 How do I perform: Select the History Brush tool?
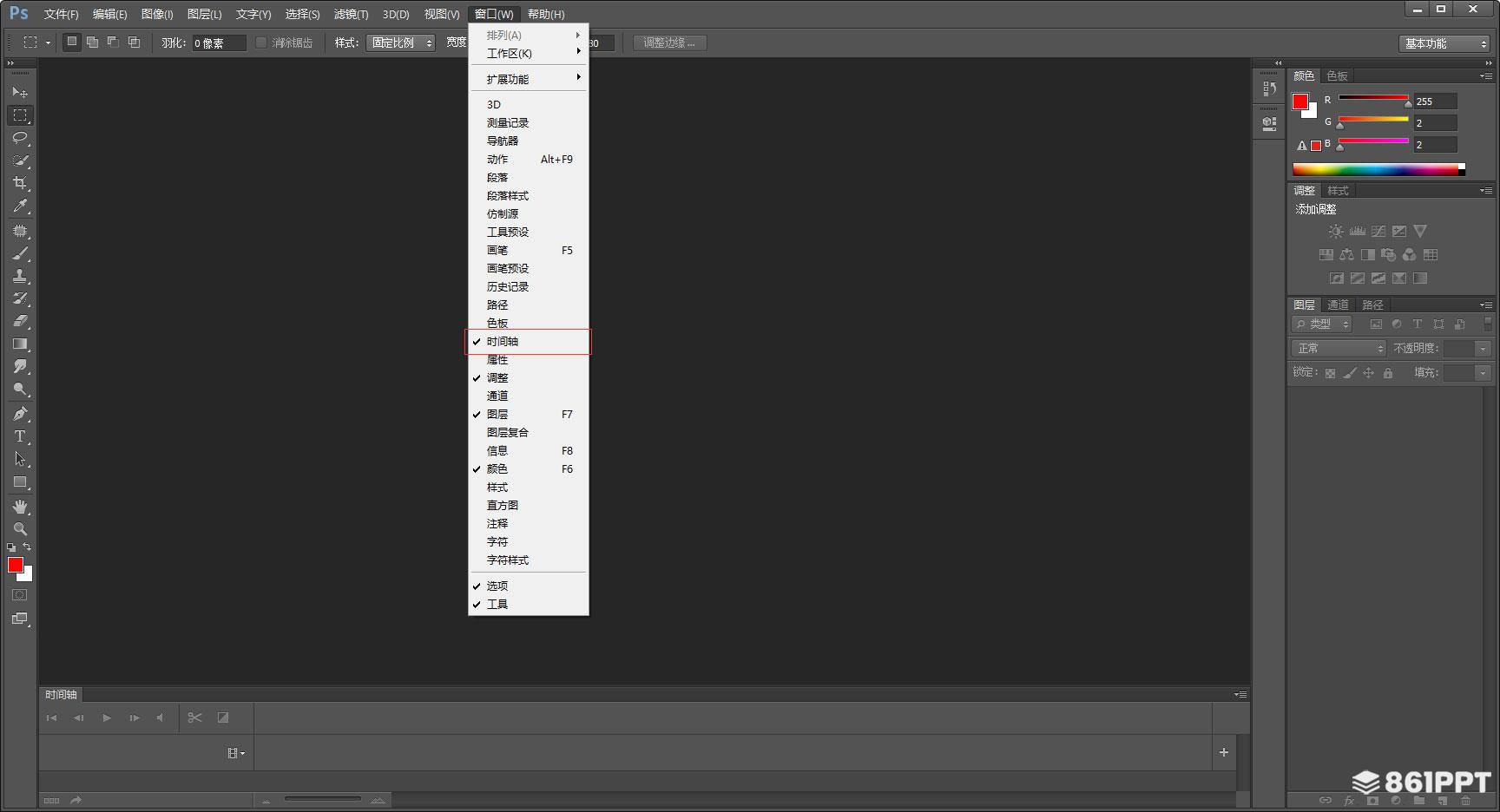point(20,298)
